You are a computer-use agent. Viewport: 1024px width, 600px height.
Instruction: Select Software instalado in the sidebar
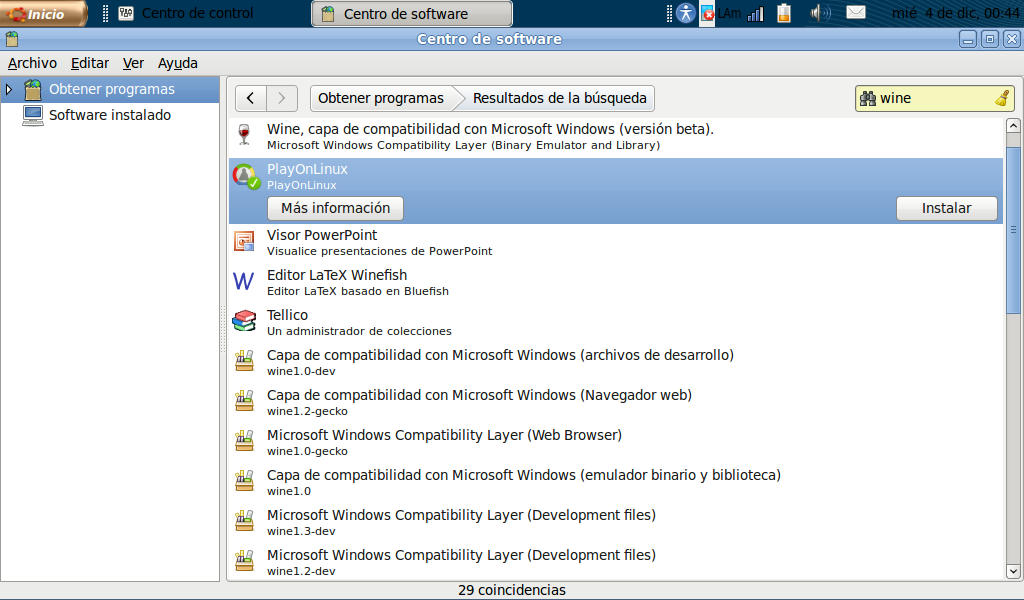[x=110, y=116]
